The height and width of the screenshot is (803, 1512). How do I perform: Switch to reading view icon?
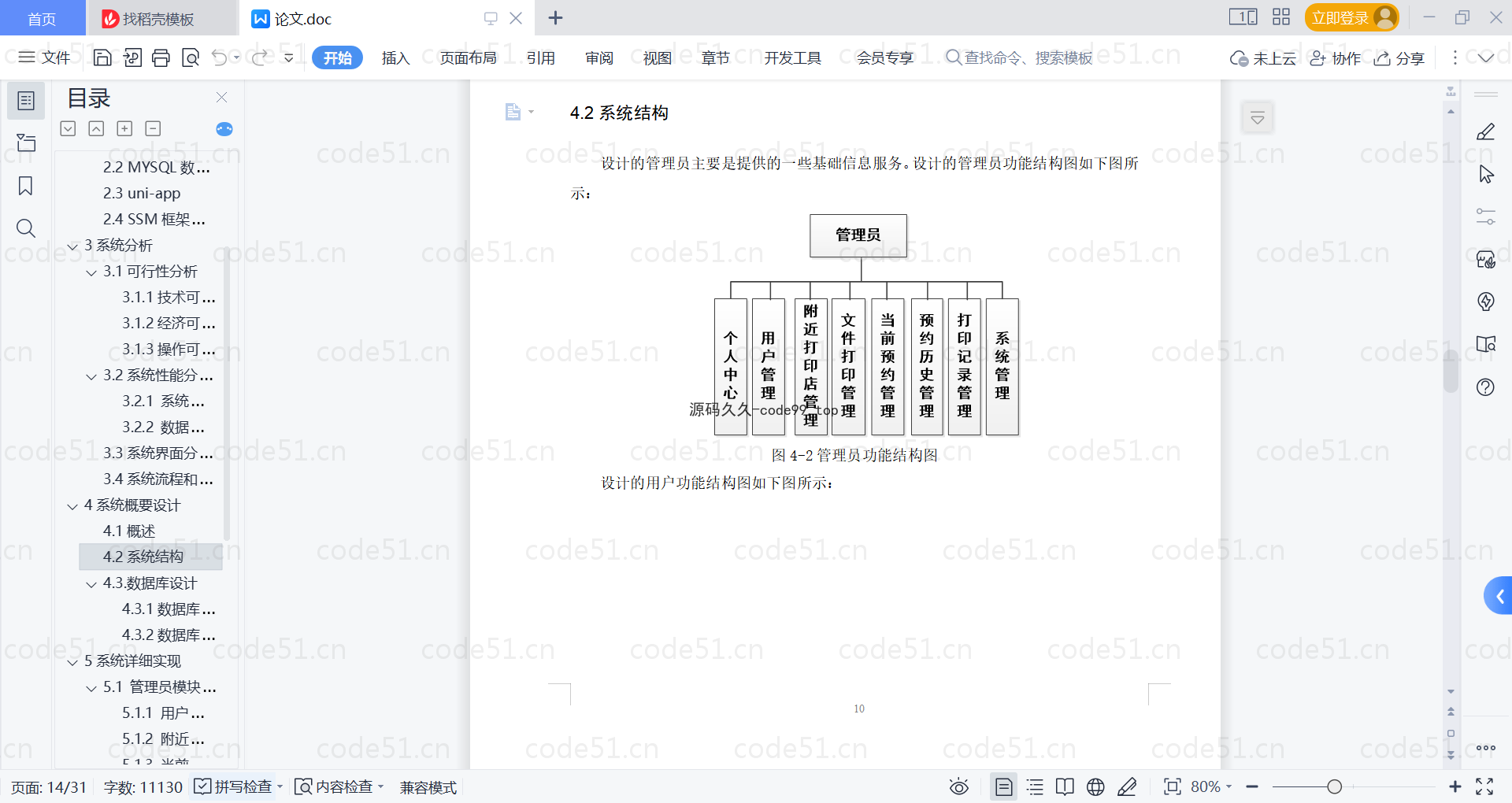tap(1065, 786)
